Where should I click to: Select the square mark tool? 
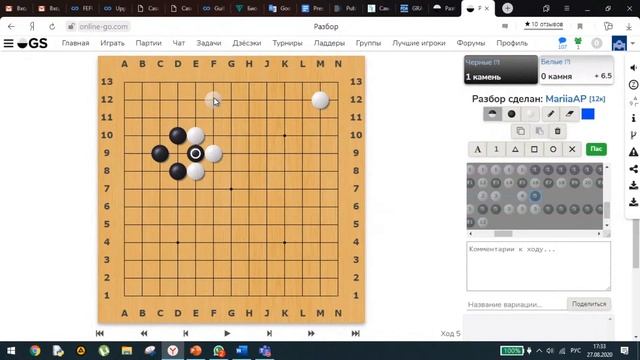click(534, 149)
